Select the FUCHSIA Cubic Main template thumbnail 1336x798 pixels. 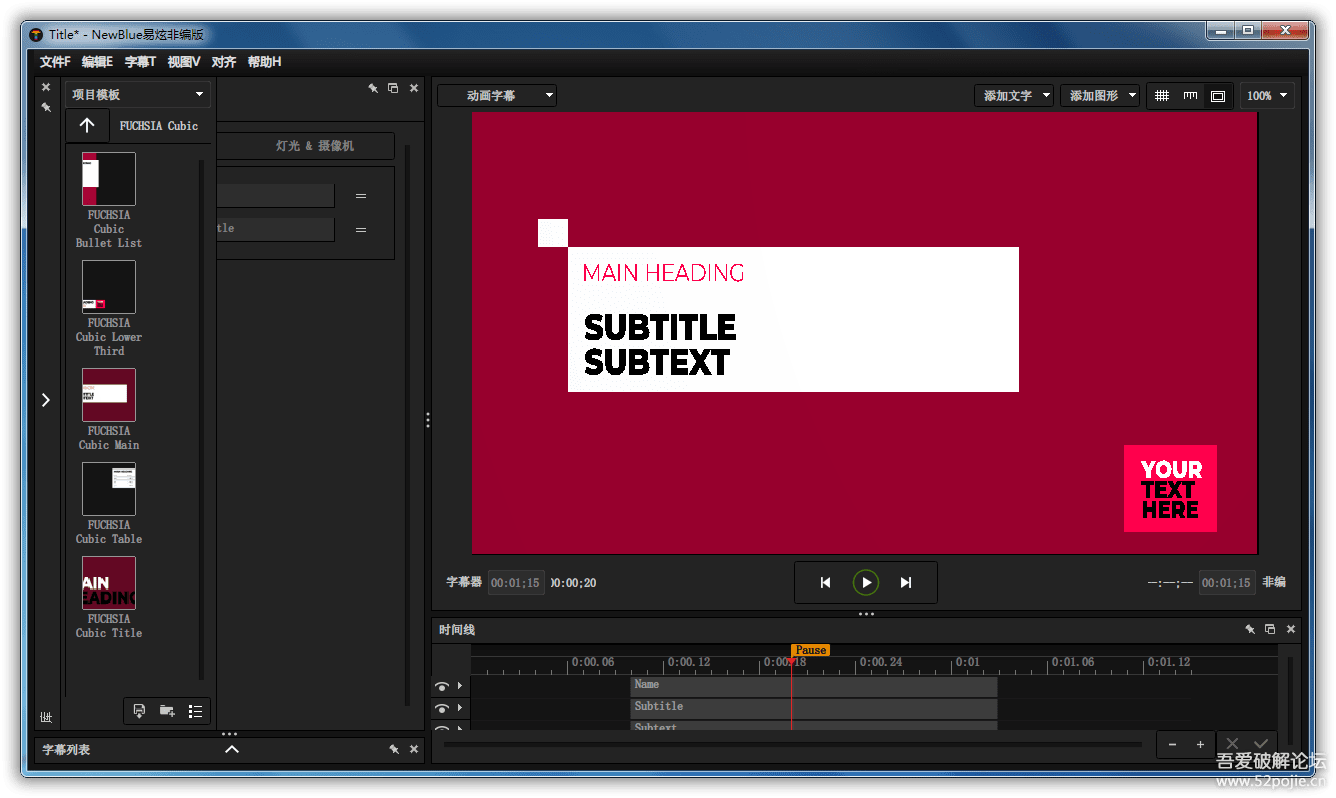109,395
